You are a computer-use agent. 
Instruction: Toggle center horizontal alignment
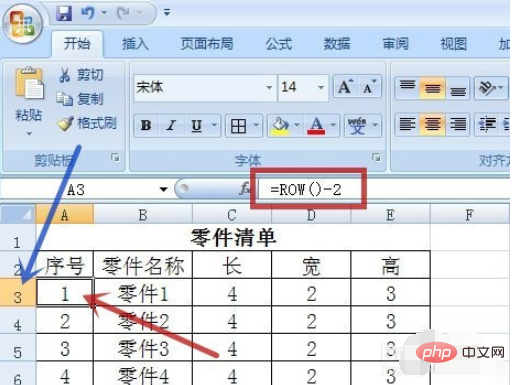(432, 124)
